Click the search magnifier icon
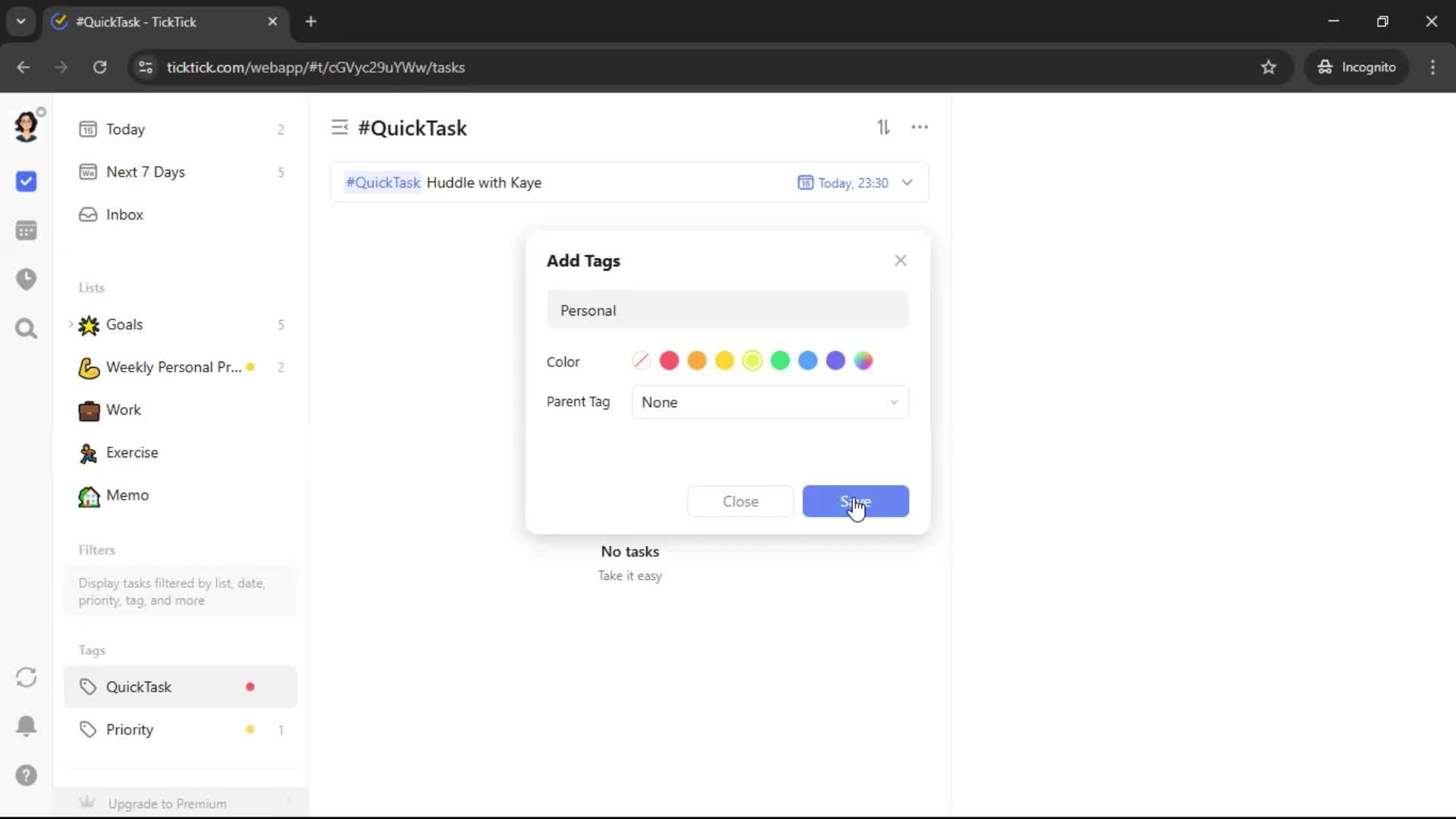Image resolution: width=1456 pixels, height=819 pixels. pos(26,328)
